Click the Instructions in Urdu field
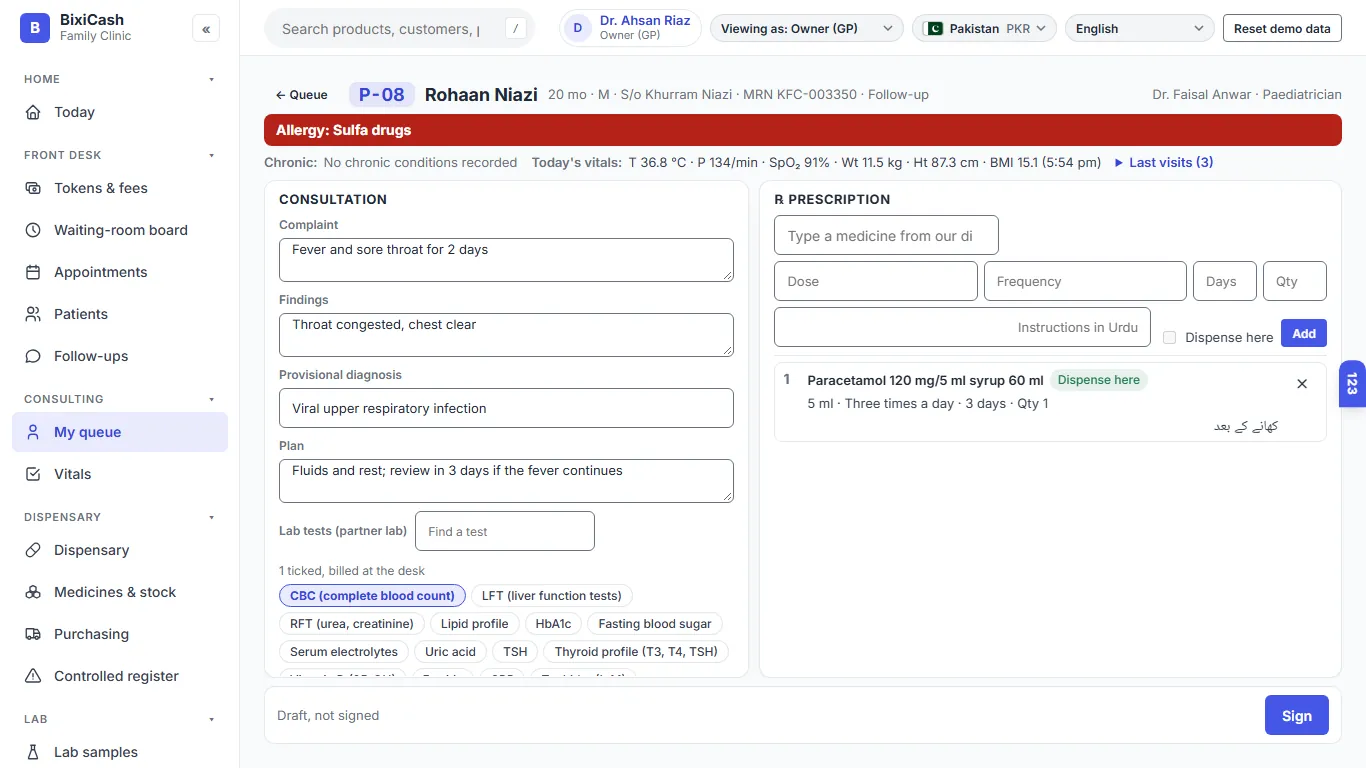Screen dimensions: 1366x768 (962, 327)
